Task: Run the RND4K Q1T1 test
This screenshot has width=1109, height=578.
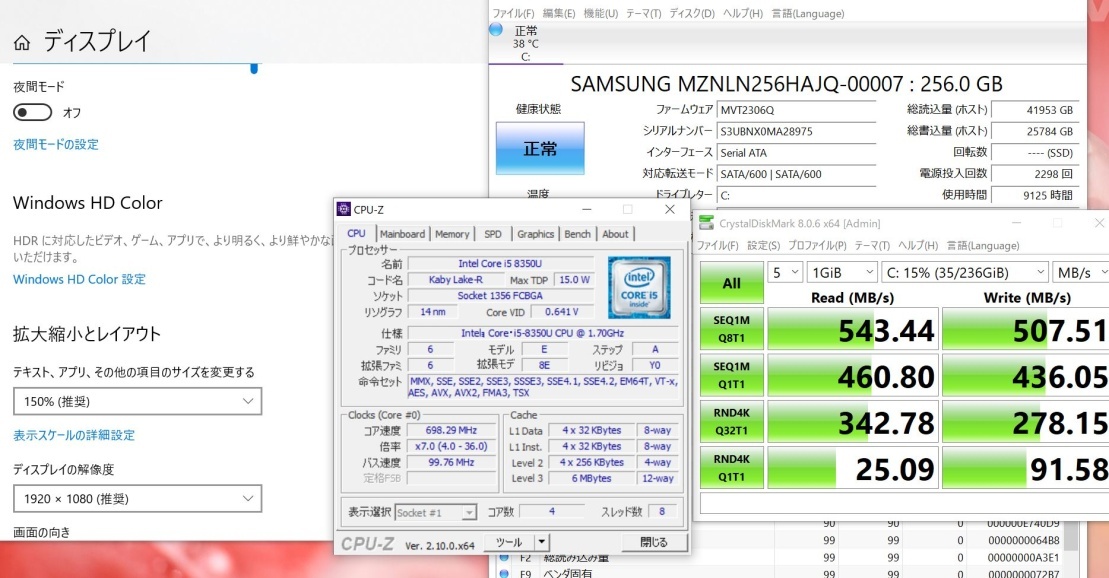Action: [x=731, y=468]
